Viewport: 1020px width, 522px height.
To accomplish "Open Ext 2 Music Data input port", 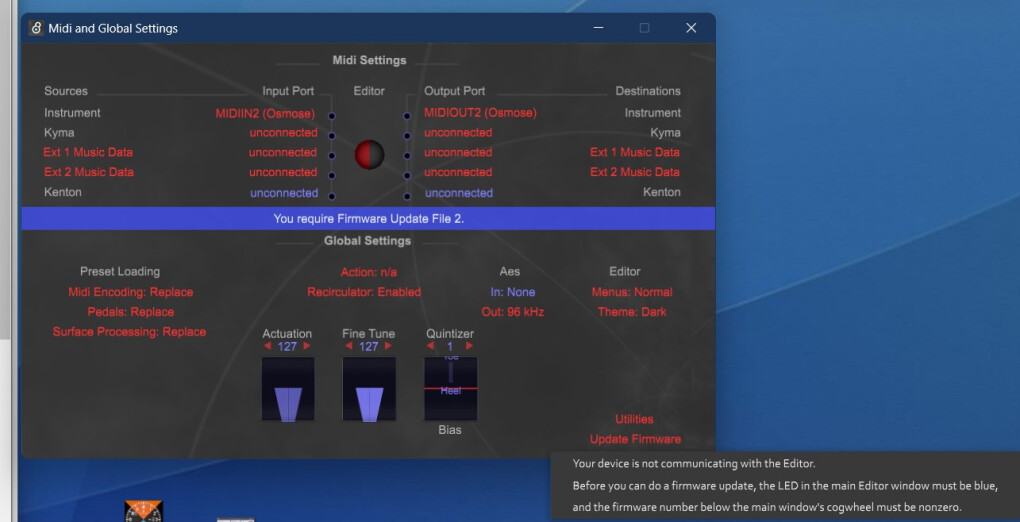I will tap(284, 172).
